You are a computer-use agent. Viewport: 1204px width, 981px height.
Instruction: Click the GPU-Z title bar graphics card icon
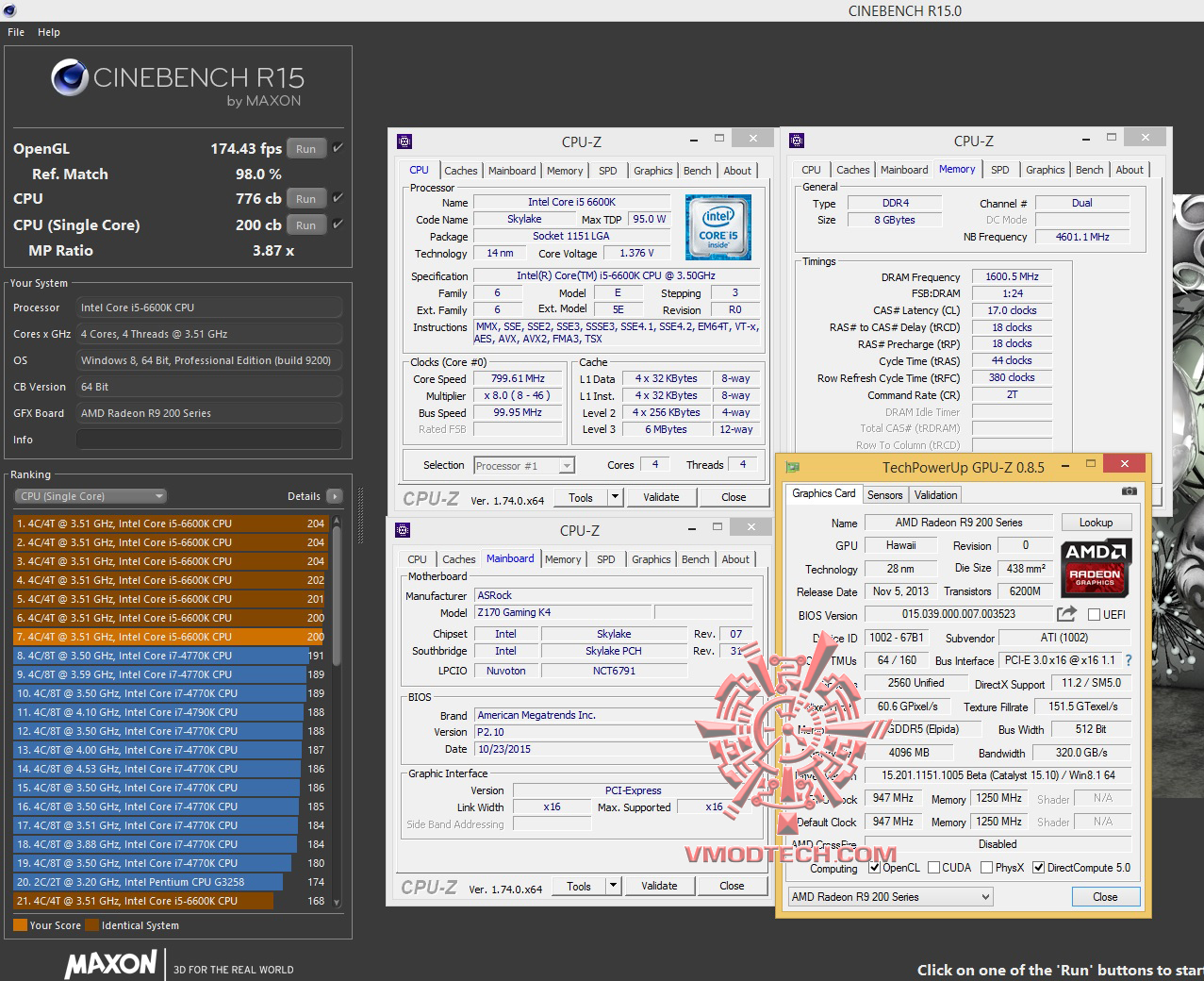793,467
